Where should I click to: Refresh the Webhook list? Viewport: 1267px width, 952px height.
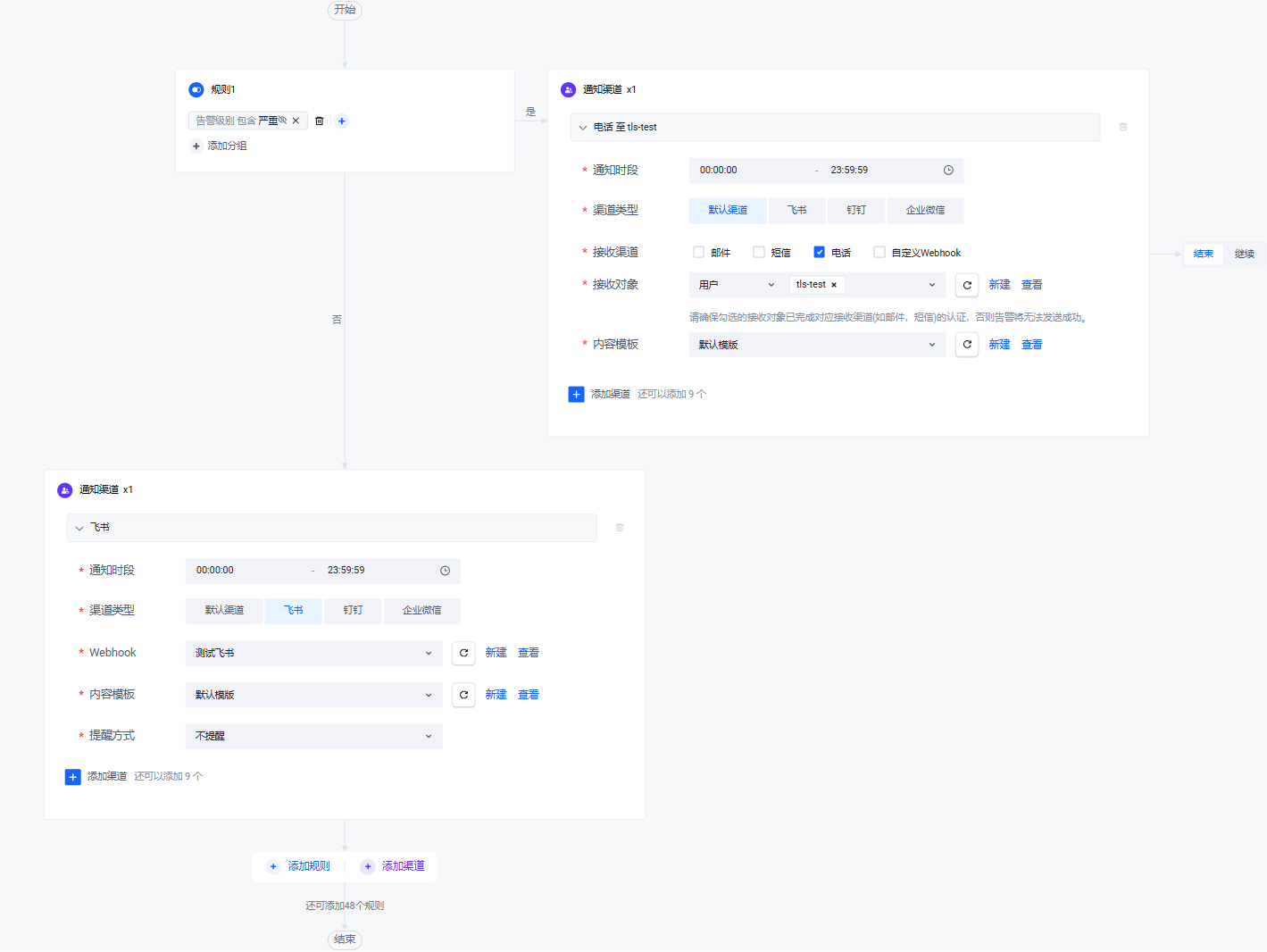(x=463, y=653)
